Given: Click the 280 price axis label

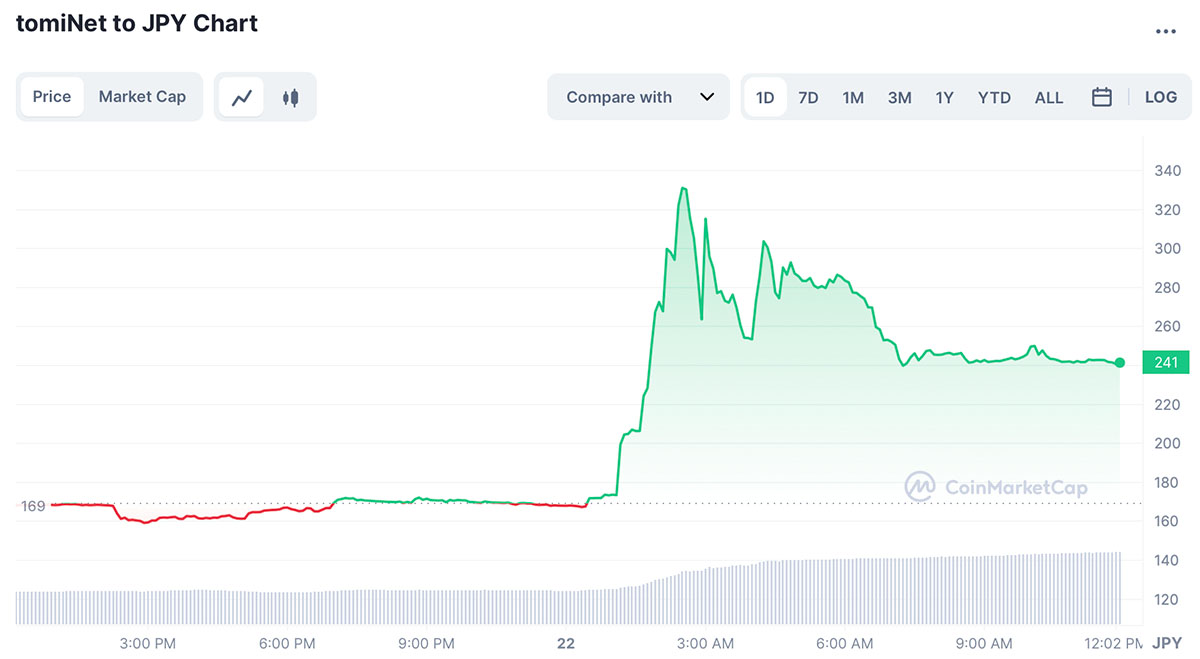Looking at the screenshot, I should pyautogui.click(x=1169, y=287).
